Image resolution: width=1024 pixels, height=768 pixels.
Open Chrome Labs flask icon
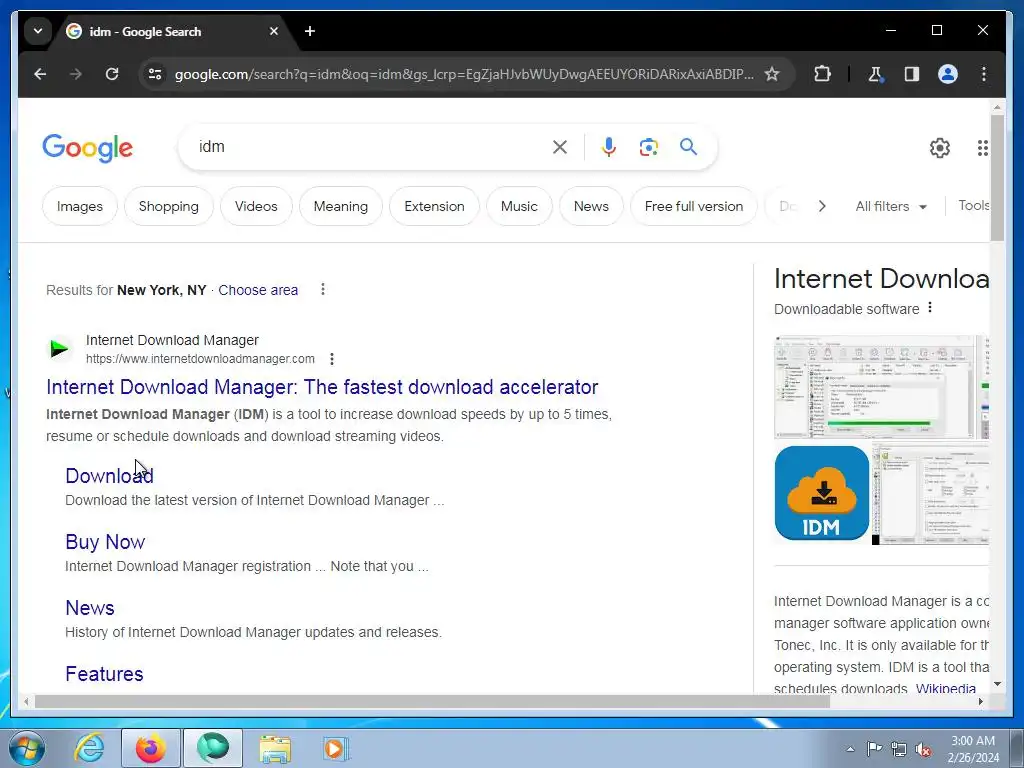875,74
